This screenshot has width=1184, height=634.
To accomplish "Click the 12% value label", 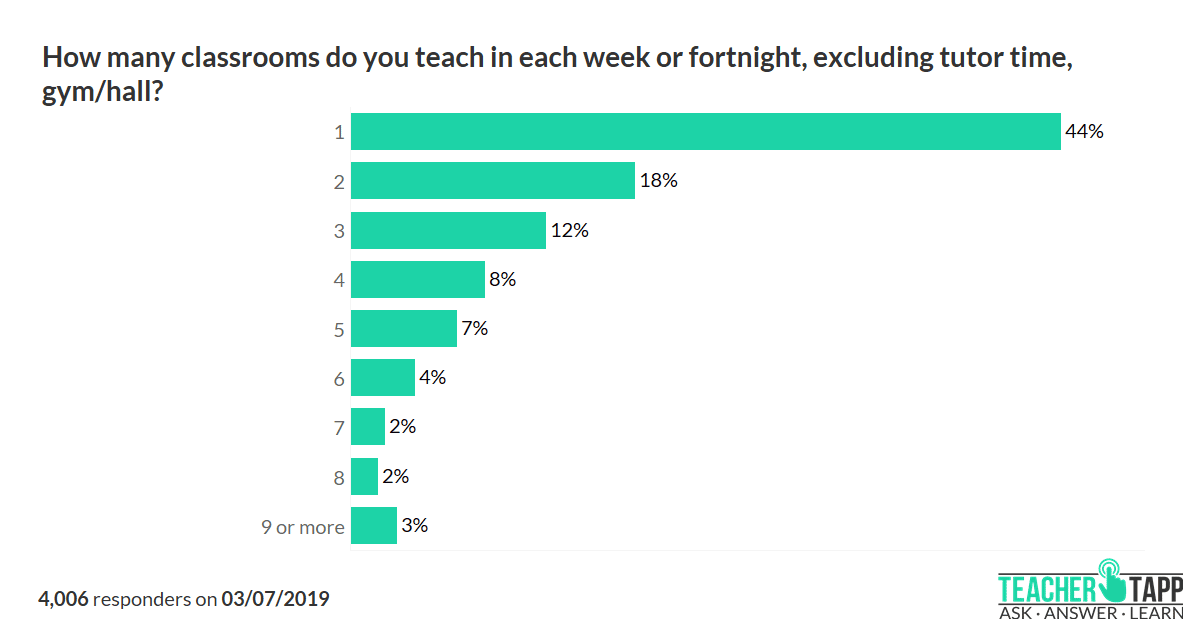I will pos(569,230).
